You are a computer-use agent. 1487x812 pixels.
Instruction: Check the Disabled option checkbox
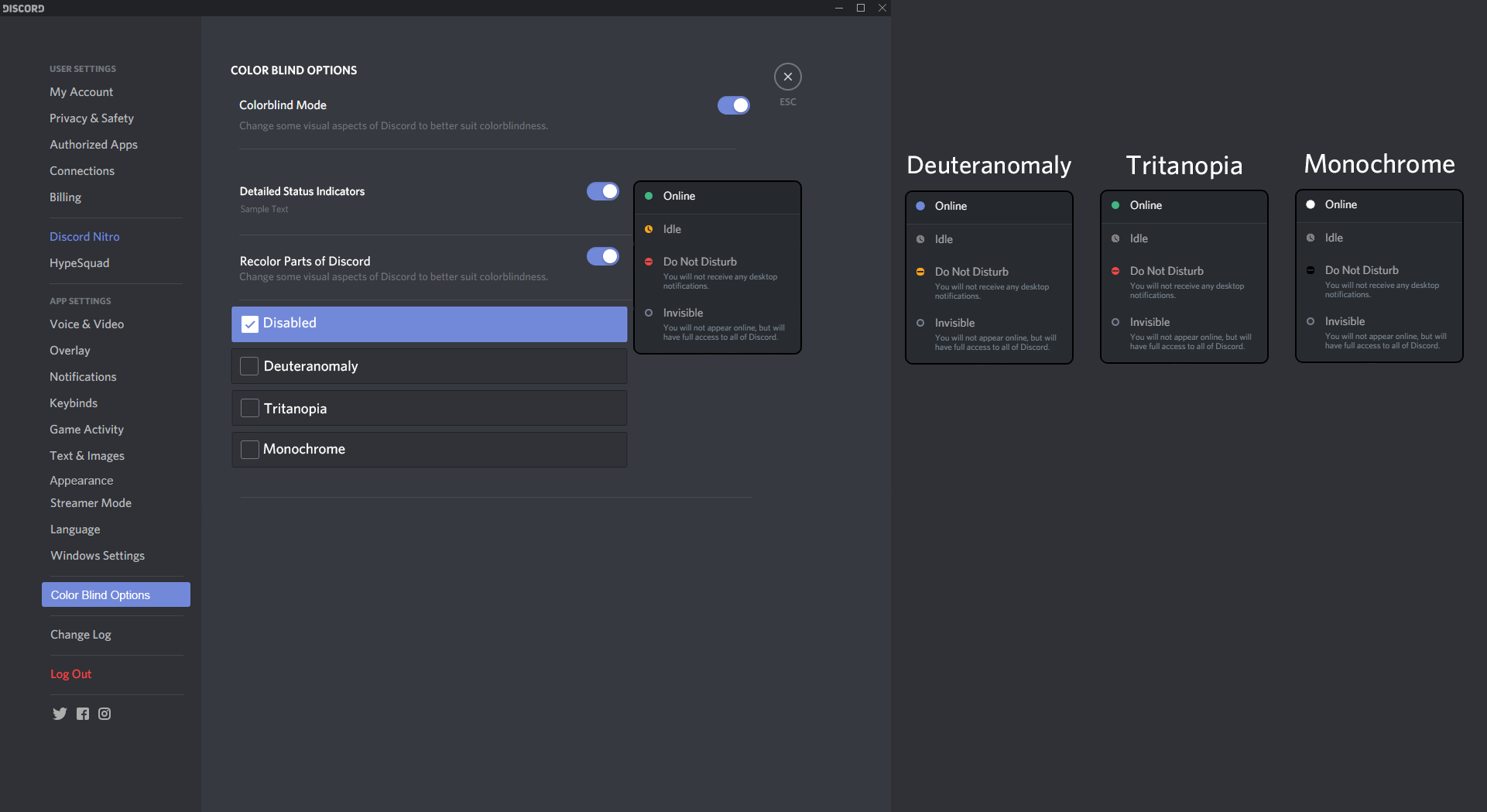[x=249, y=324]
